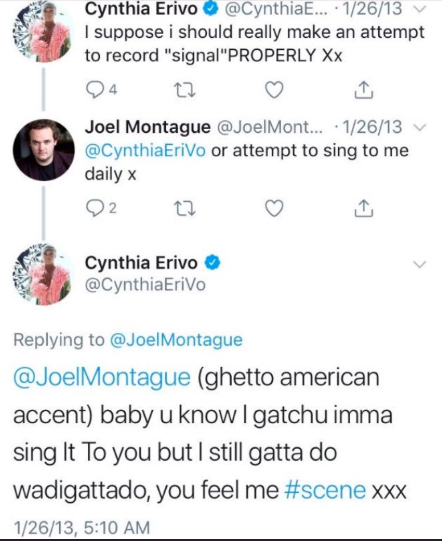Screen dimensions: 442x541
Task: Open the #scene hashtag
Action: (x=325, y=490)
